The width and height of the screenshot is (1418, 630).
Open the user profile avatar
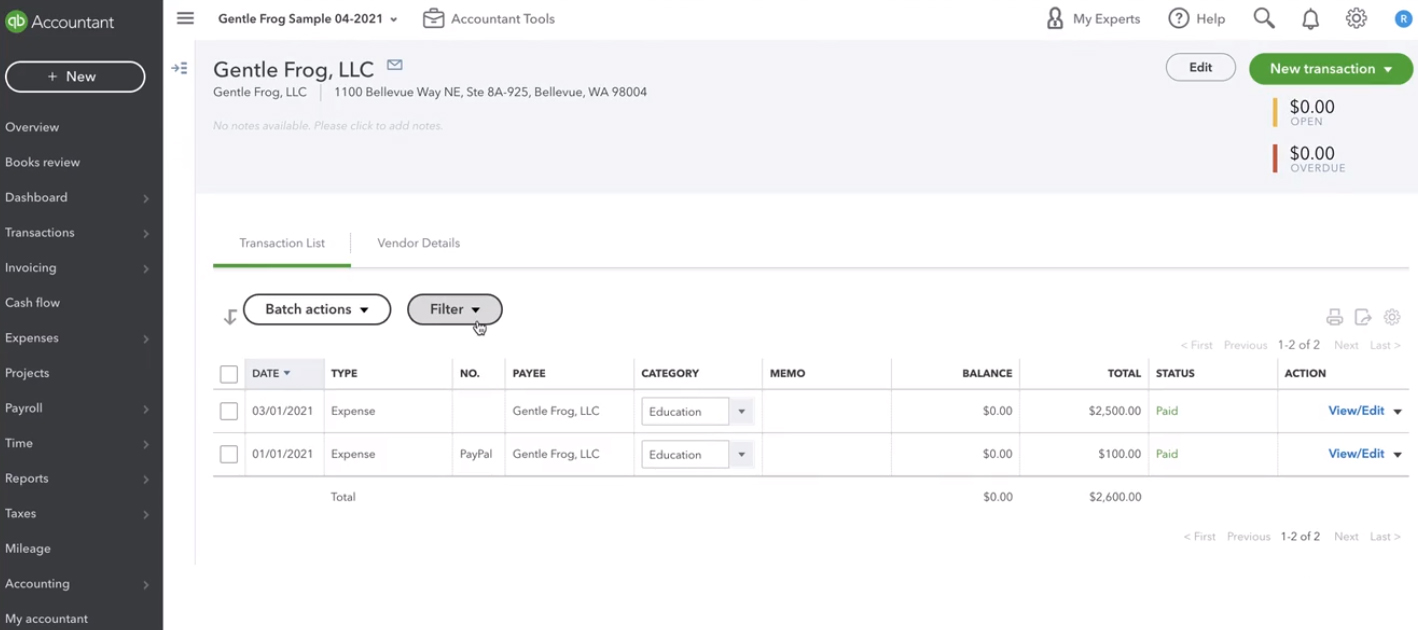(x=1403, y=18)
